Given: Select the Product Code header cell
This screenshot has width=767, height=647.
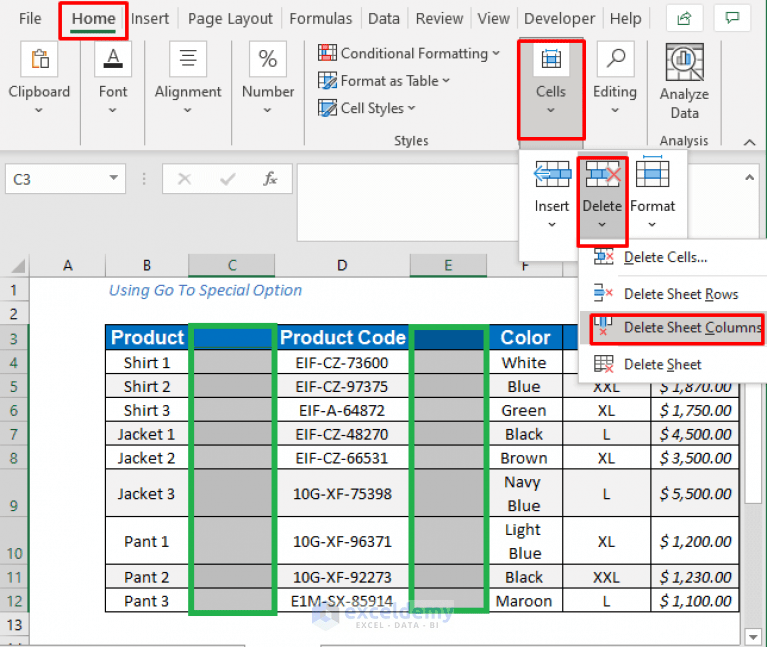Looking at the screenshot, I should click(343, 337).
